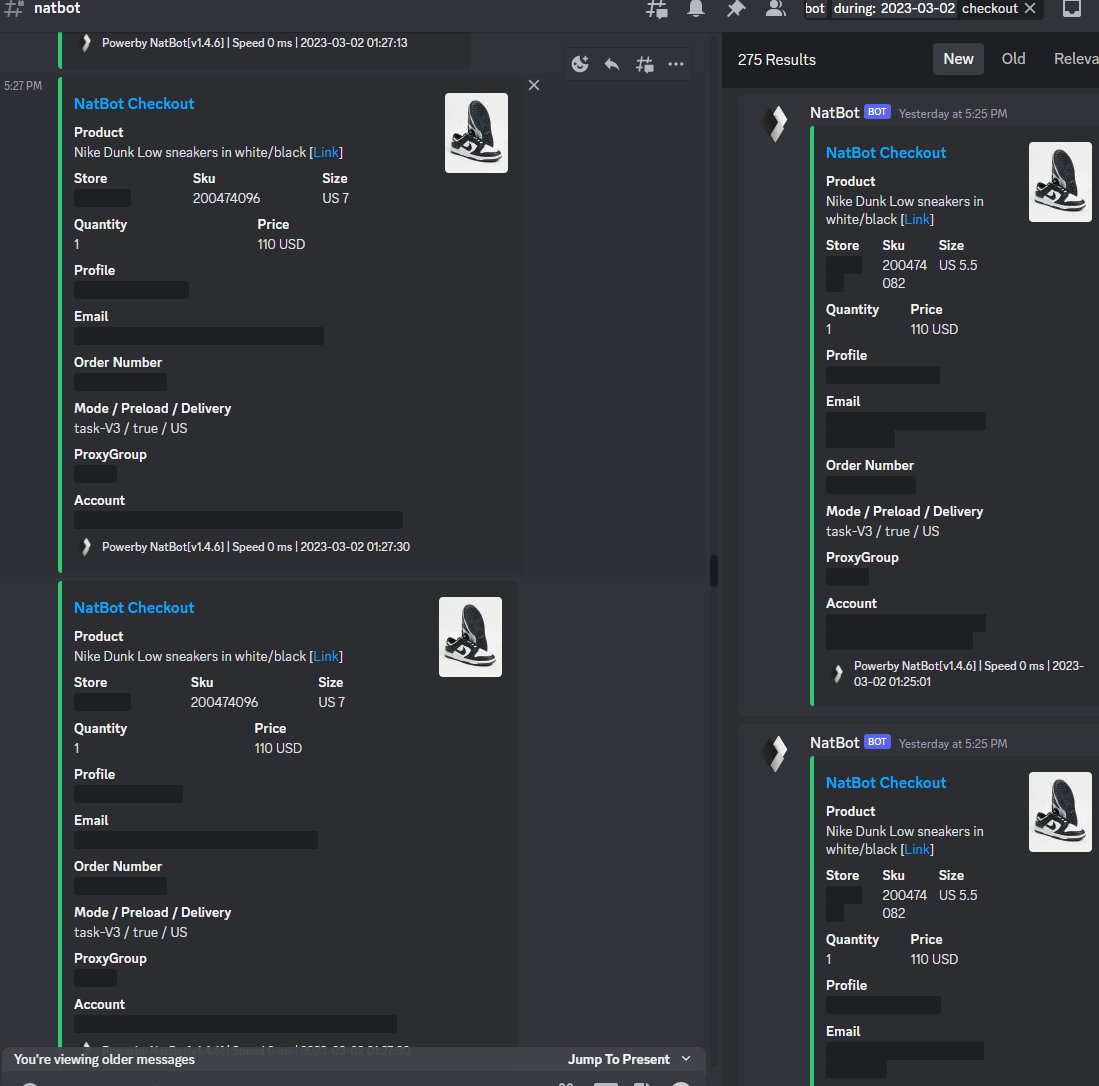
Task: Click the 5:27 PM message timestamp
Action: (22, 86)
